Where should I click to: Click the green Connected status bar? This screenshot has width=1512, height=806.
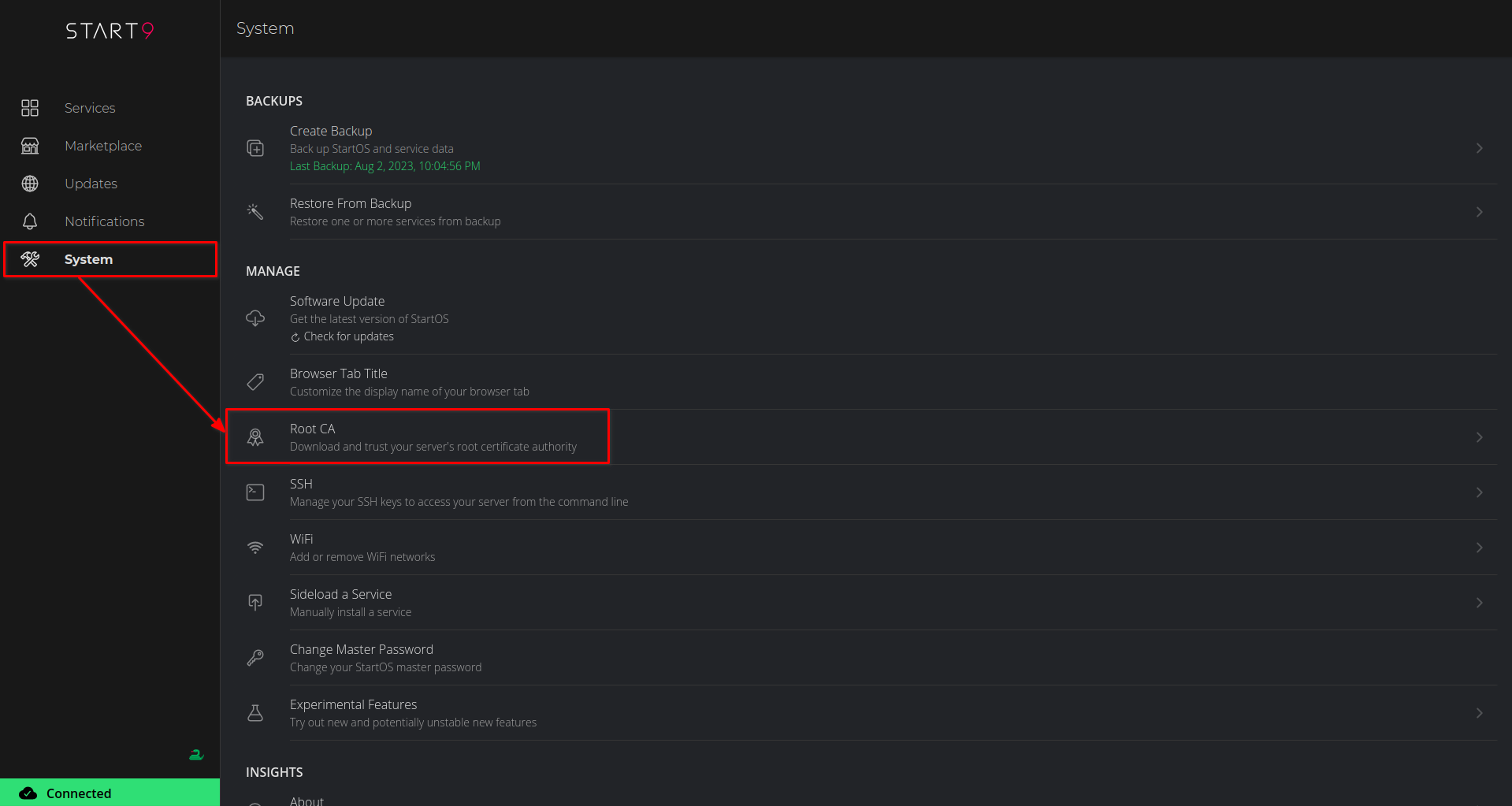point(110,793)
